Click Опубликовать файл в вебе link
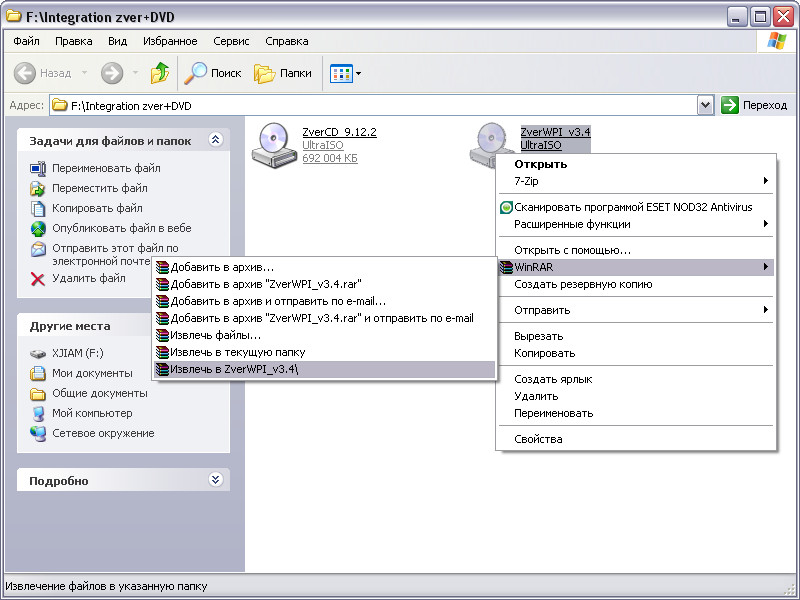 pyautogui.click(x=121, y=228)
